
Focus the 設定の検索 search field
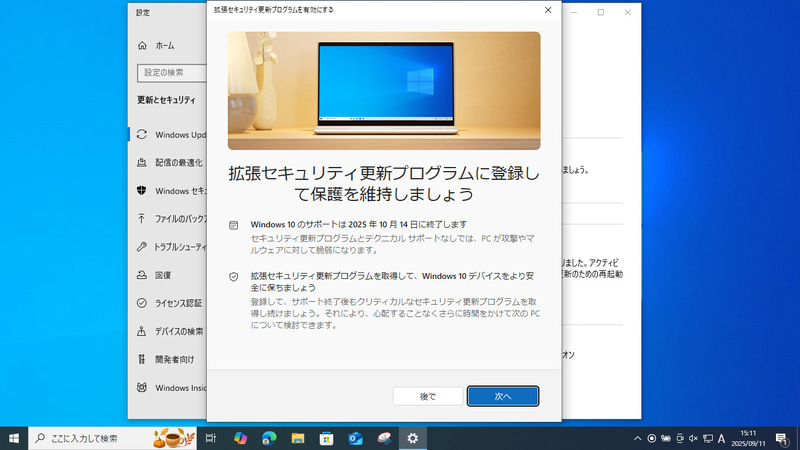(172, 72)
